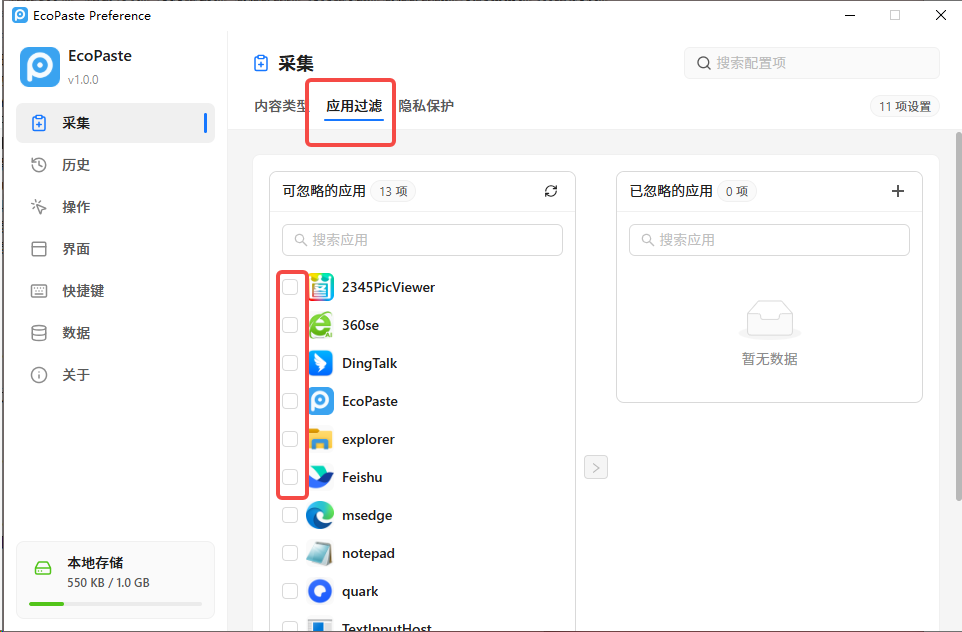Click the 13 项 count badge

[x=393, y=191]
